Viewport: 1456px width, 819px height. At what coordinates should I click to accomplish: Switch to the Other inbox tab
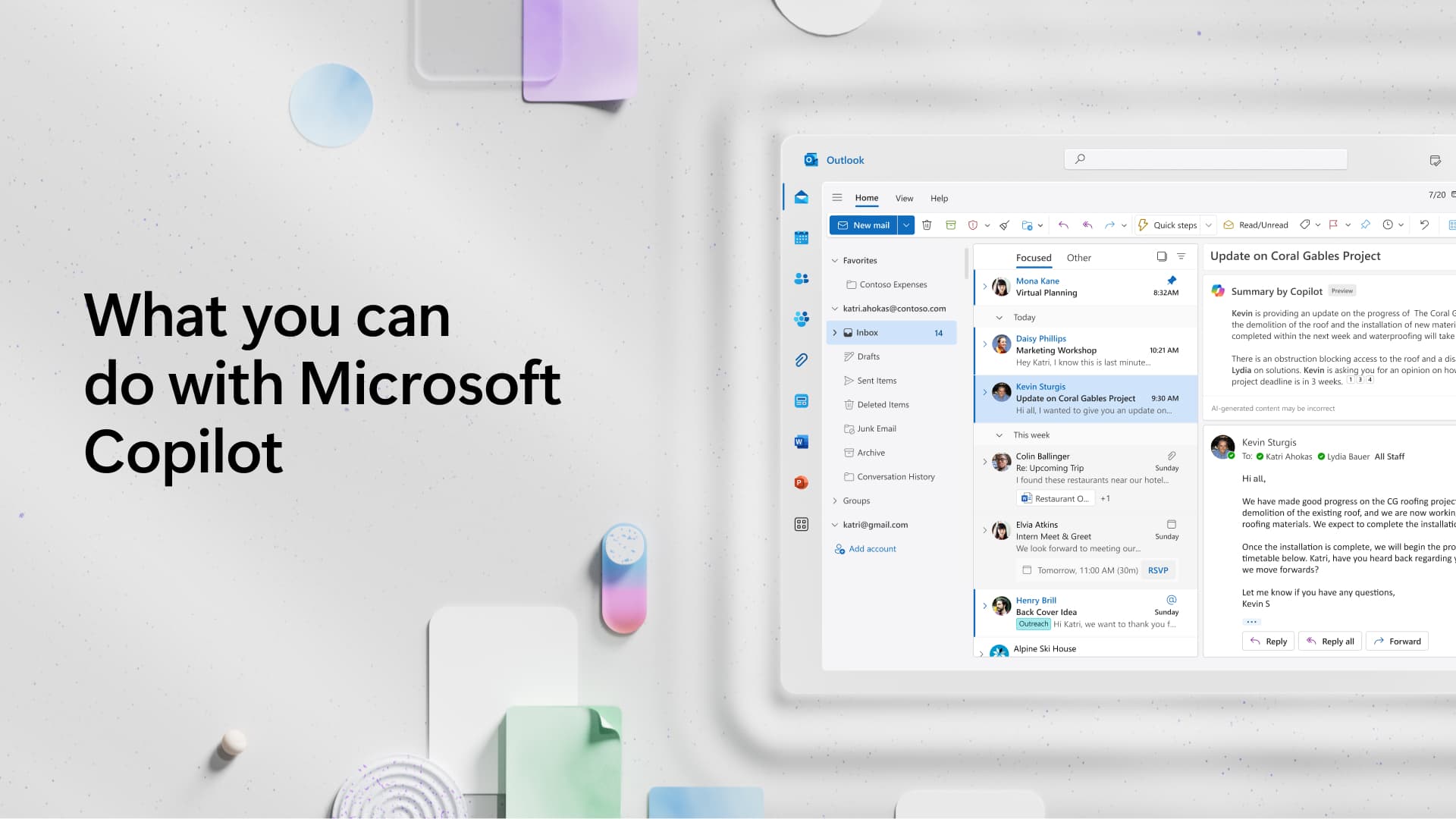(1079, 257)
